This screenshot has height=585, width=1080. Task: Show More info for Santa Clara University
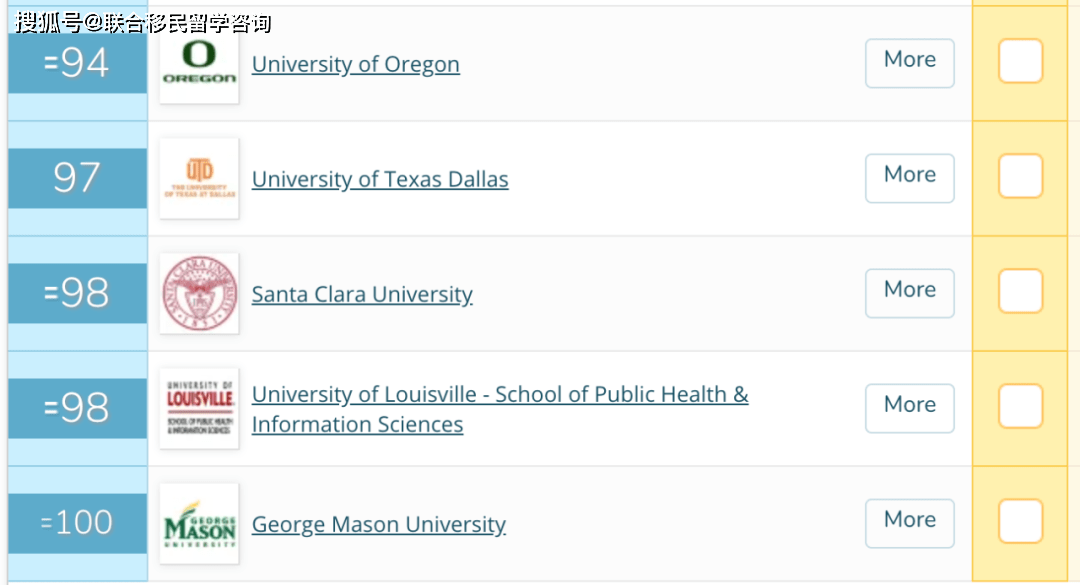click(910, 293)
